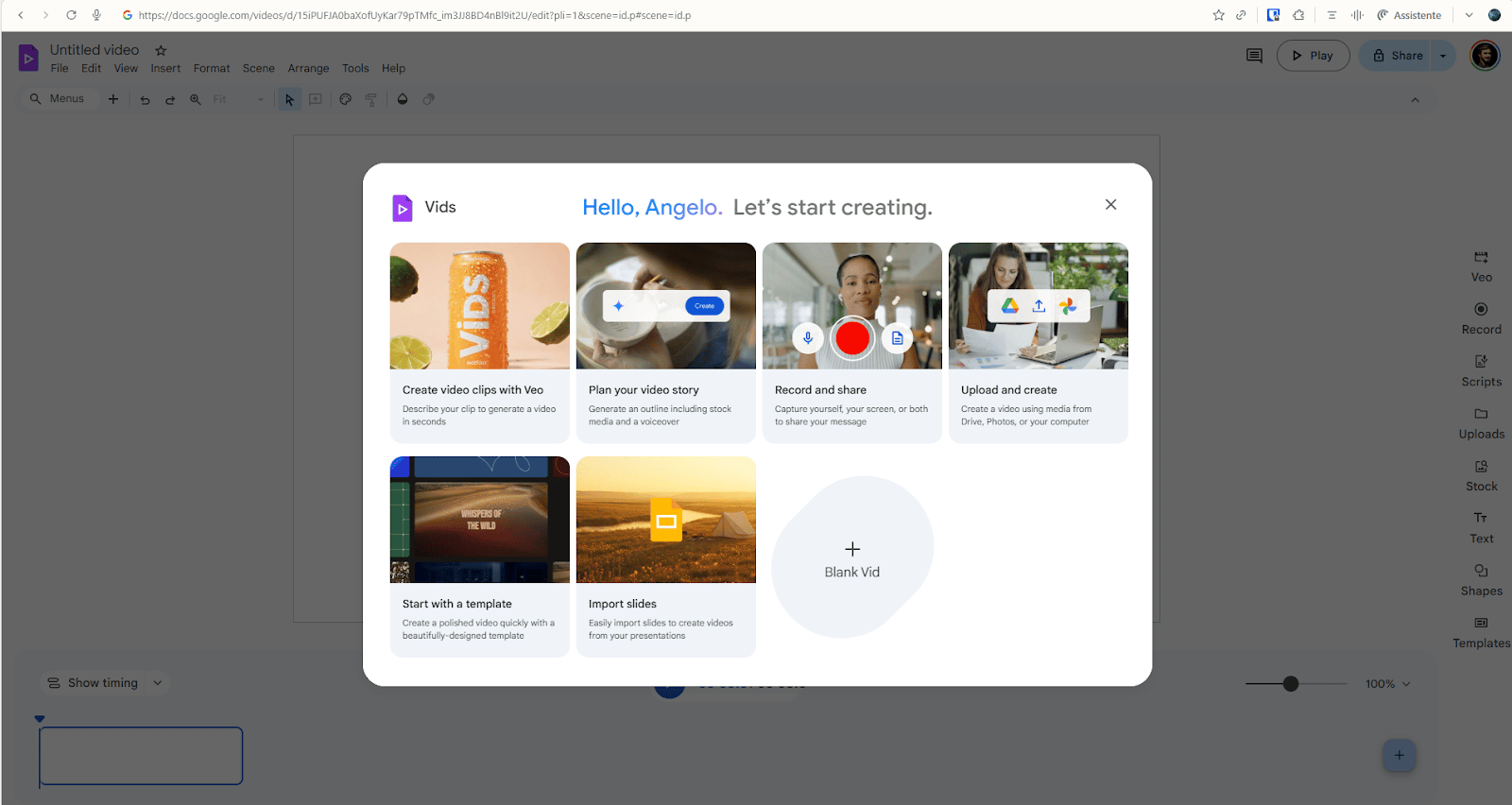Click the Undo arrow in the toolbar
Image resolution: width=1512 pixels, height=805 pixels.
[145, 99]
